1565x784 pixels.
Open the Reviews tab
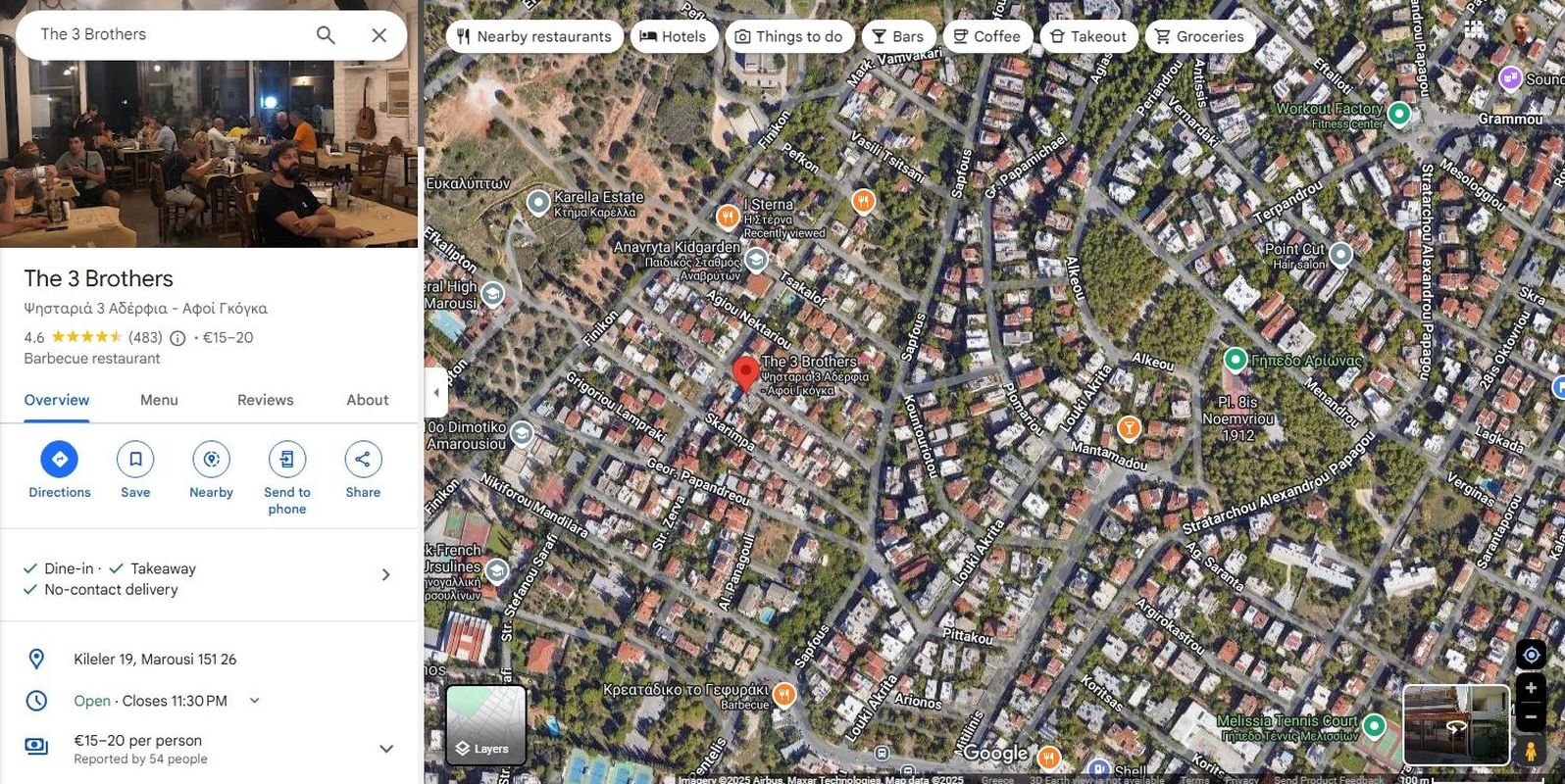[x=265, y=400]
